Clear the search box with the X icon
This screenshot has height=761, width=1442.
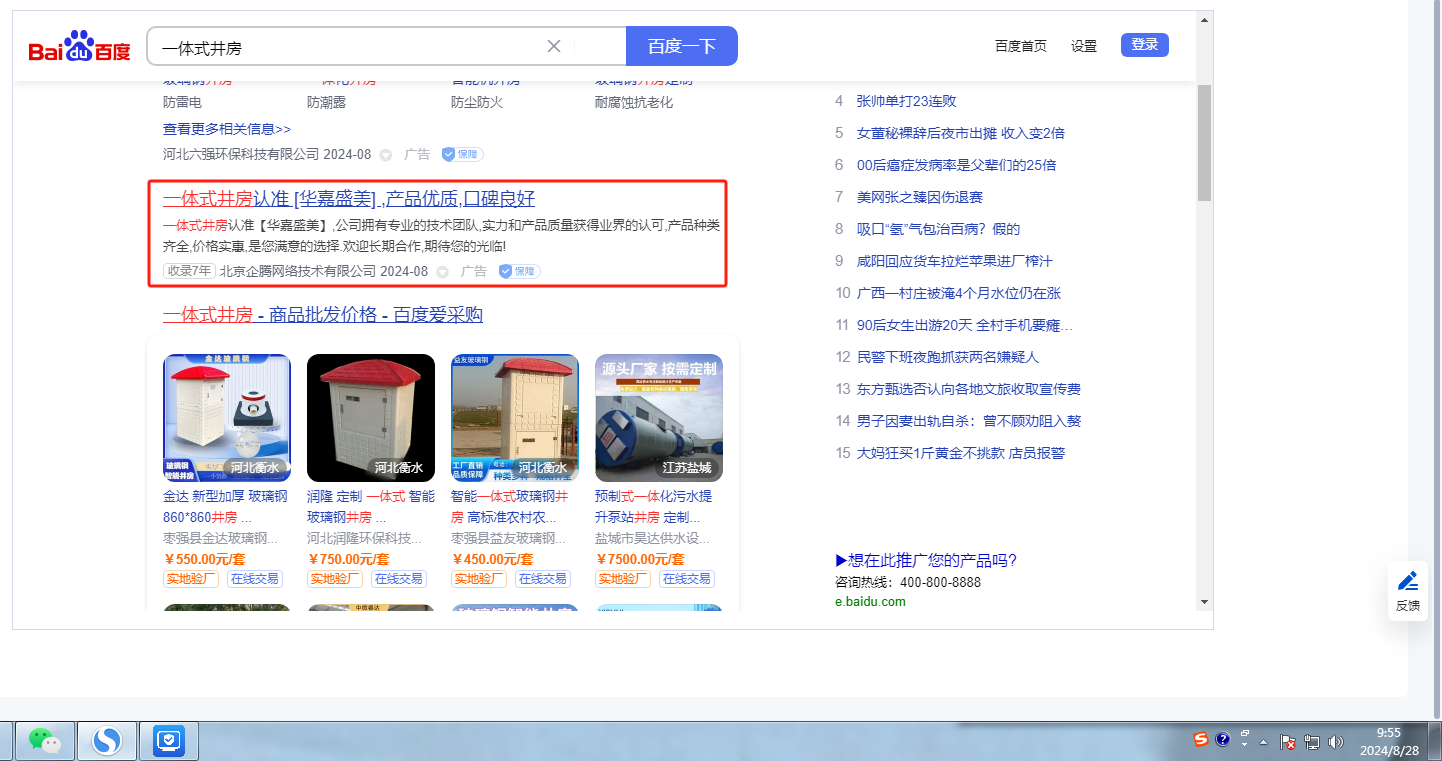pyautogui.click(x=554, y=46)
